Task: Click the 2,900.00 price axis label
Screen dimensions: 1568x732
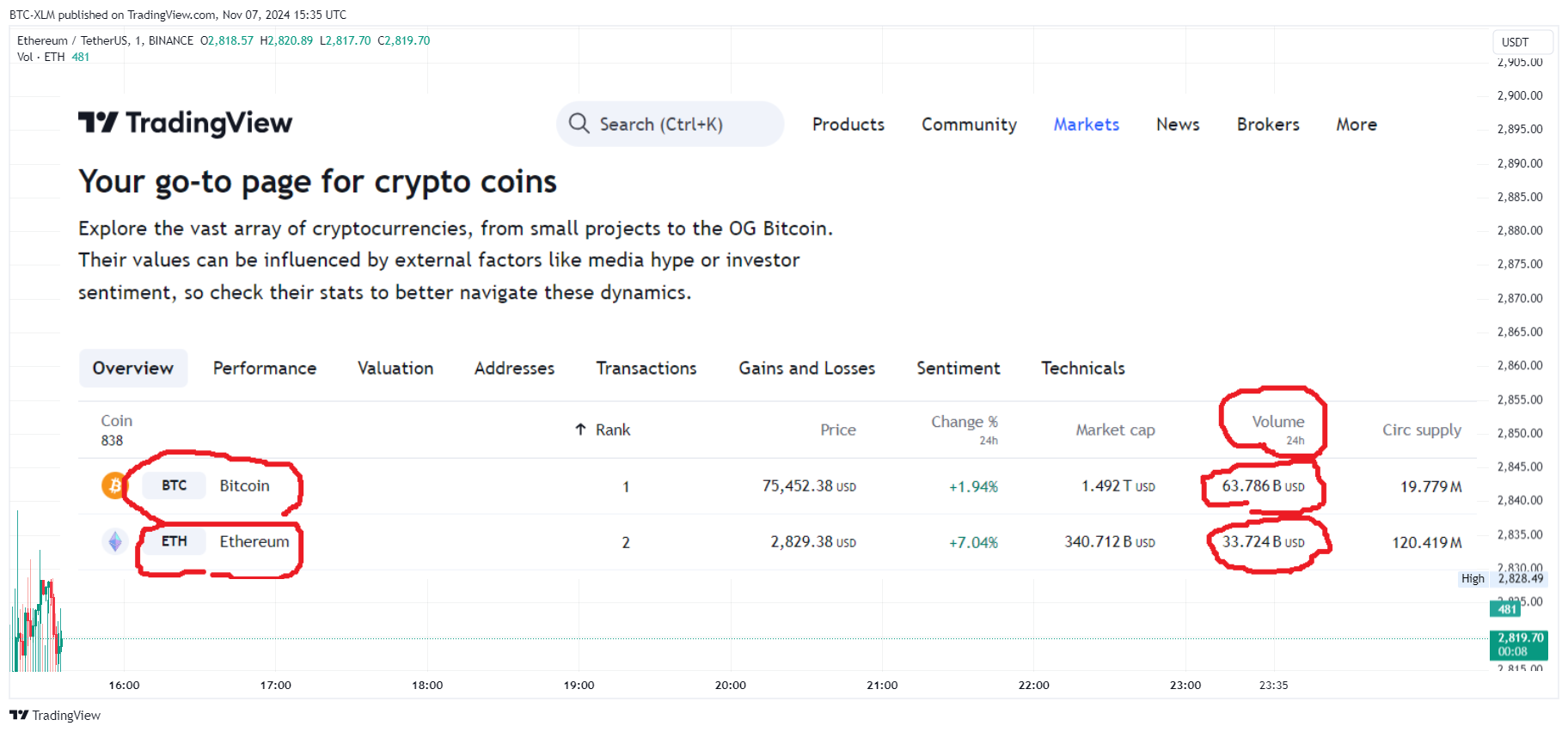Action: coord(1520,95)
